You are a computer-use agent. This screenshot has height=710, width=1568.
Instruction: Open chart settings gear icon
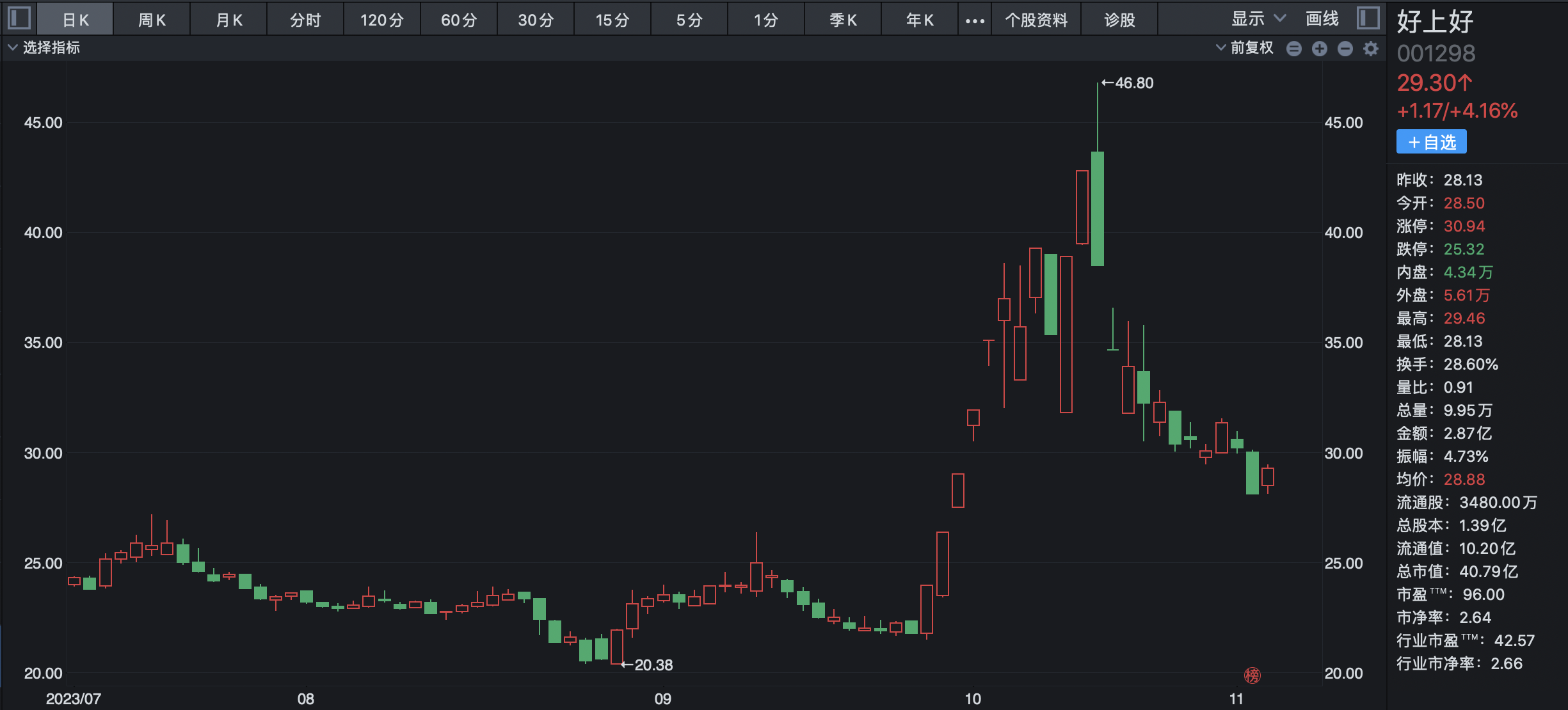pos(1371,49)
